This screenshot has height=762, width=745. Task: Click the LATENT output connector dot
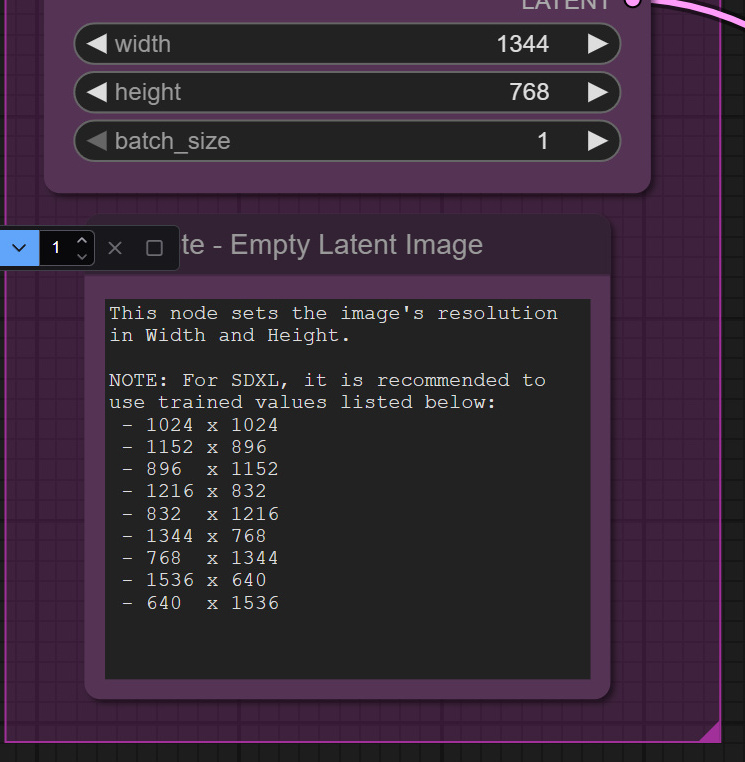[632, 2]
